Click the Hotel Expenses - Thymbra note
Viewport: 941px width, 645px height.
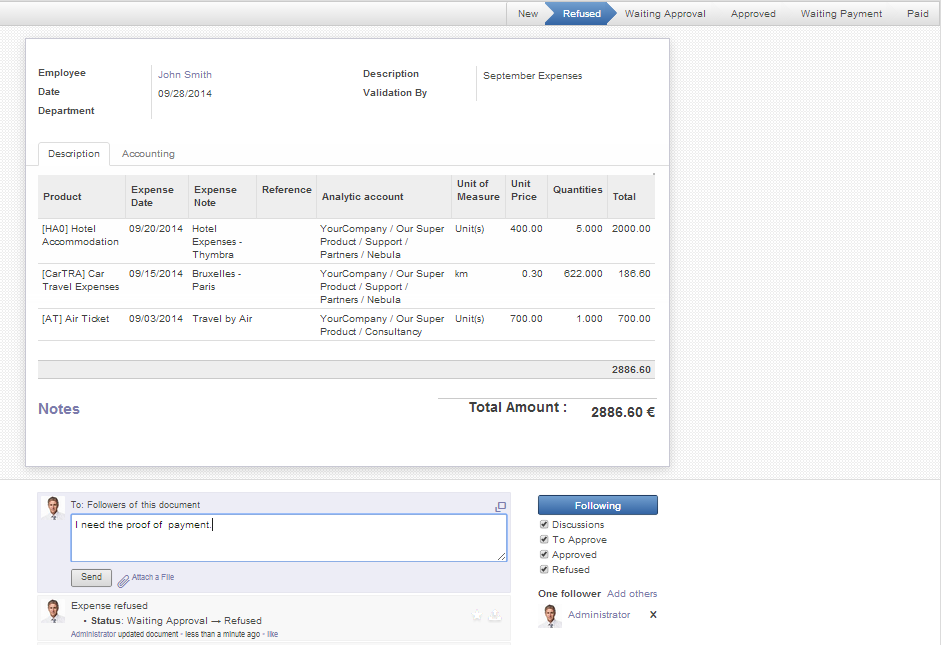[x=217, y=242]
